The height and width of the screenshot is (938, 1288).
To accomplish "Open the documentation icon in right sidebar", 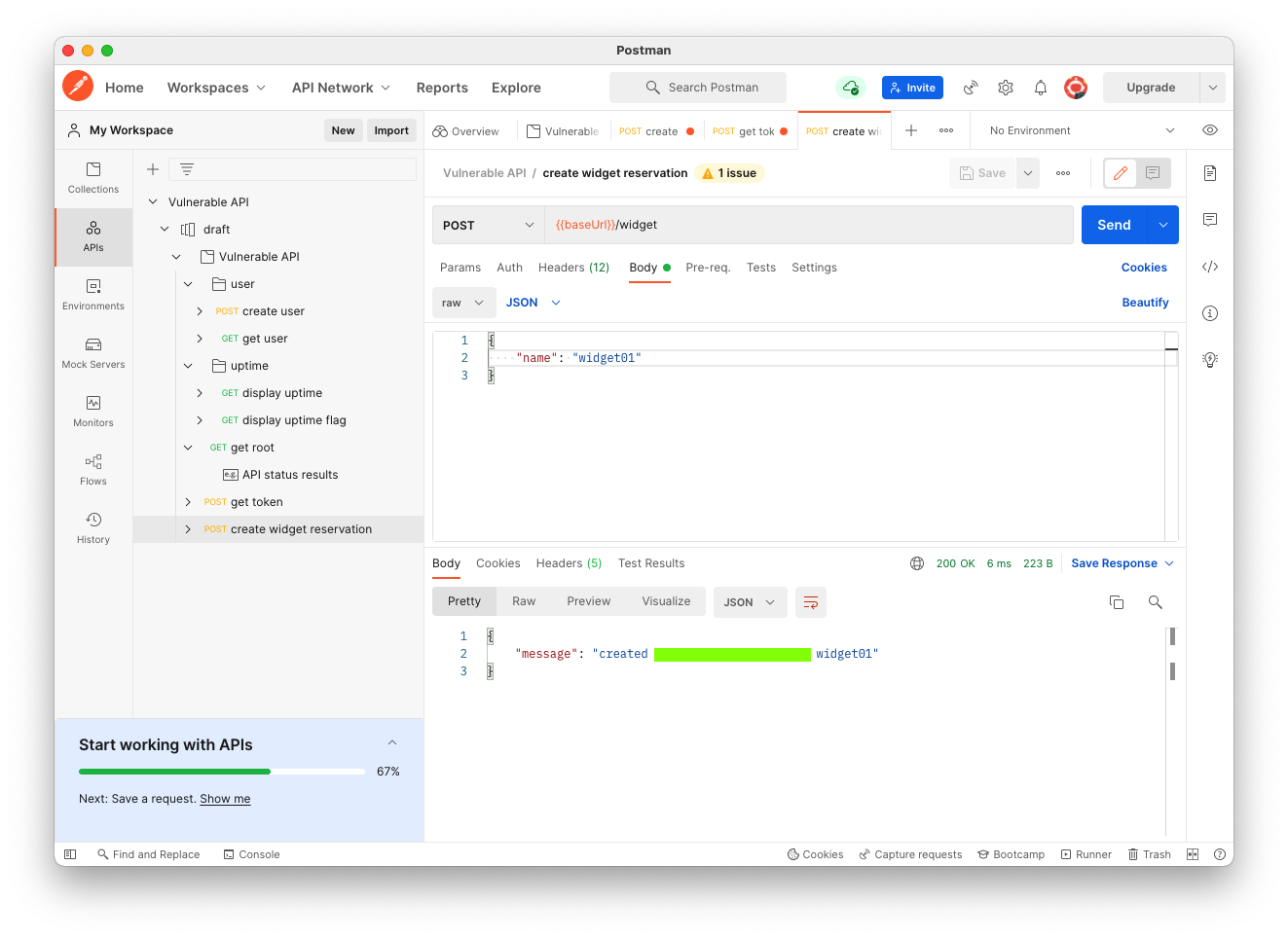I will [1210, 173].
